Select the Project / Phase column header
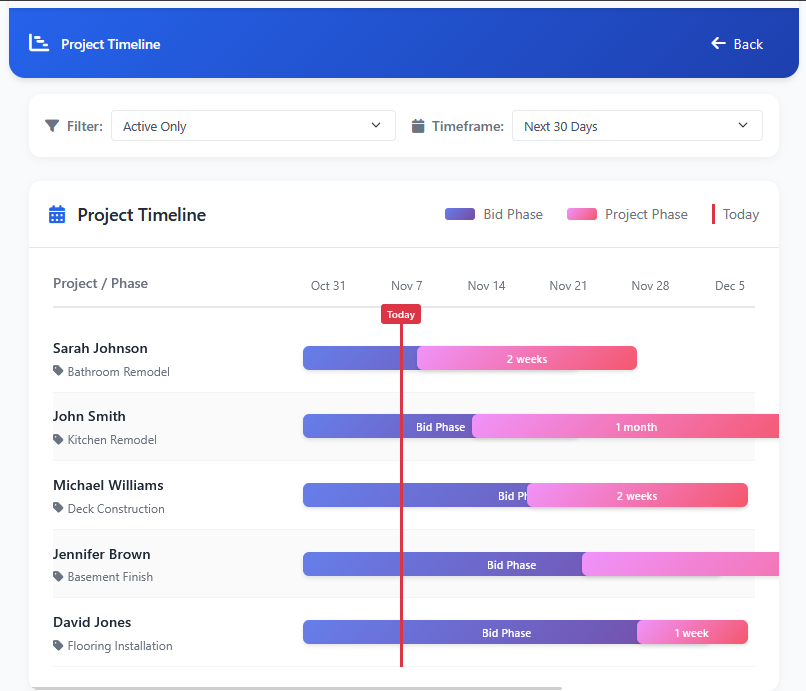 (100, 284)
